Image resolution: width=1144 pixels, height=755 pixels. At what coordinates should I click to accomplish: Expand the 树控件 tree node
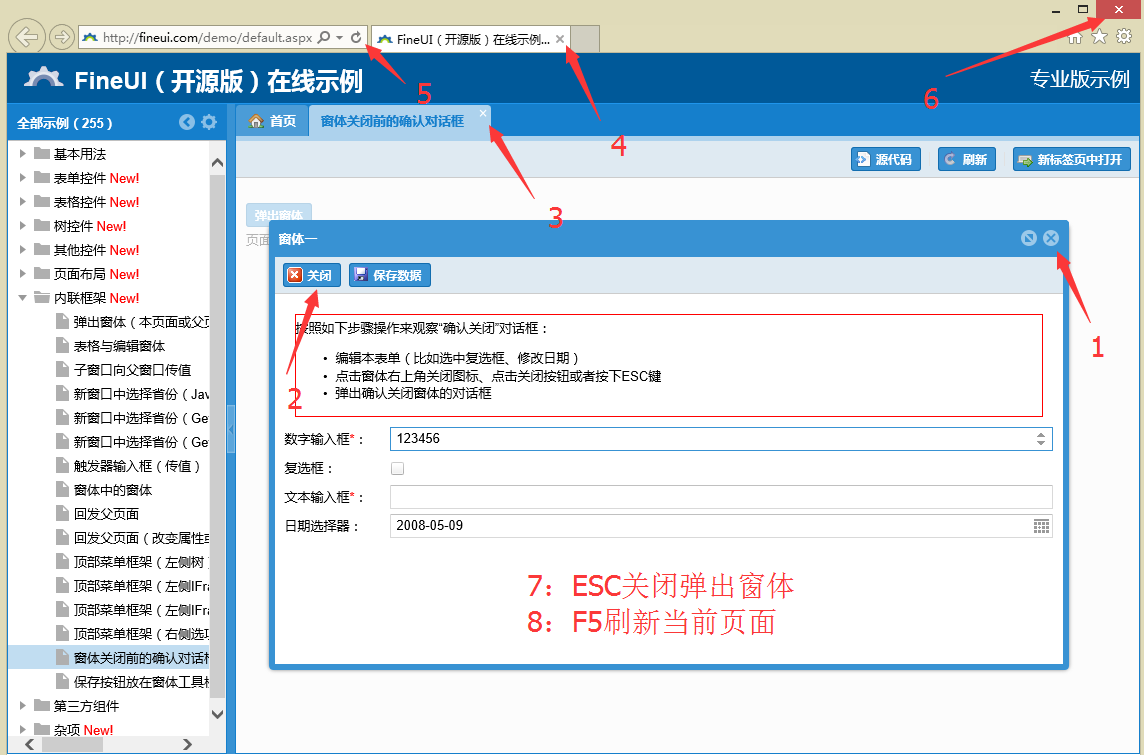click(x=23, y=226)
